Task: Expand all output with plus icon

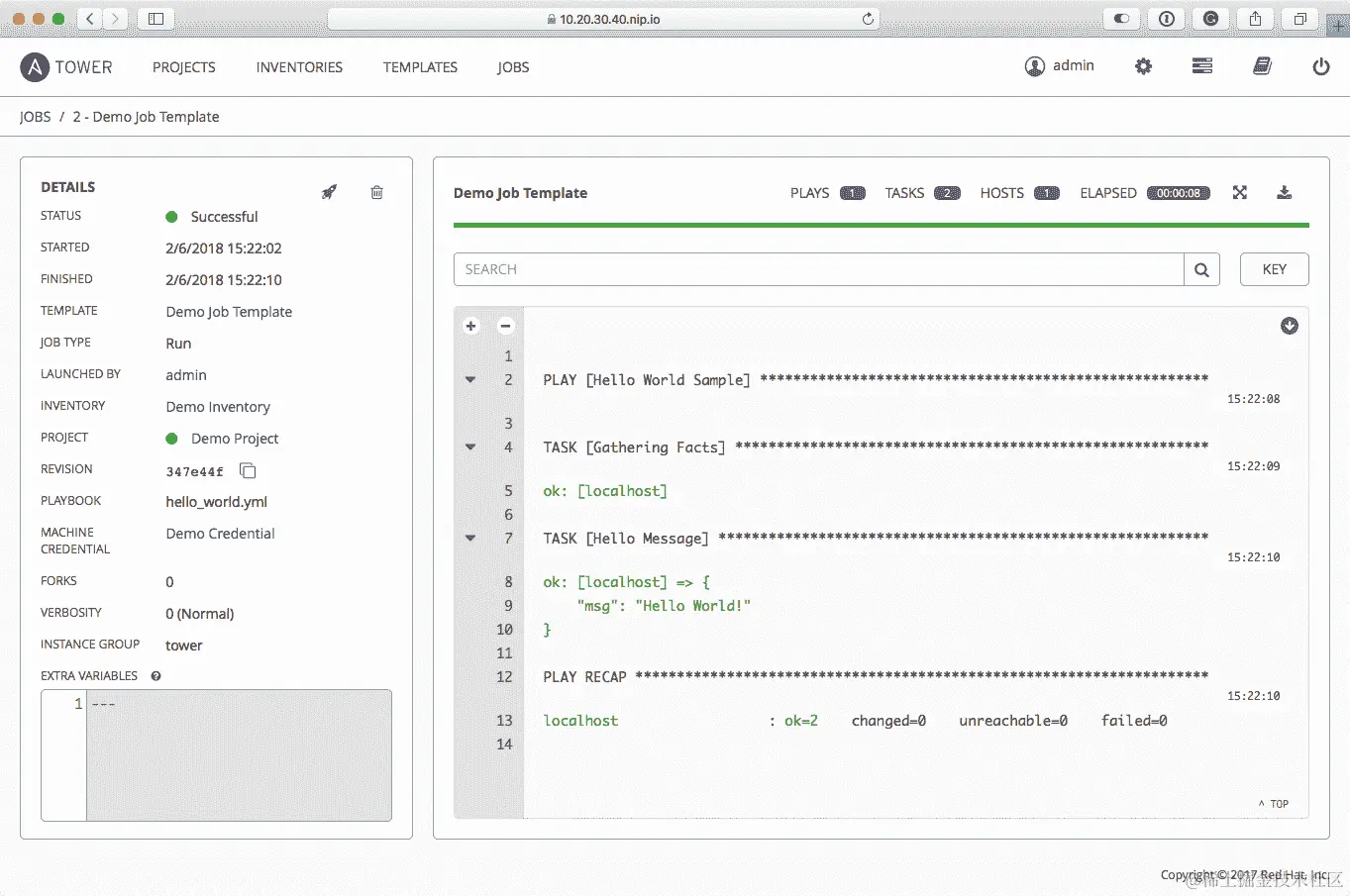Action: 471,326
